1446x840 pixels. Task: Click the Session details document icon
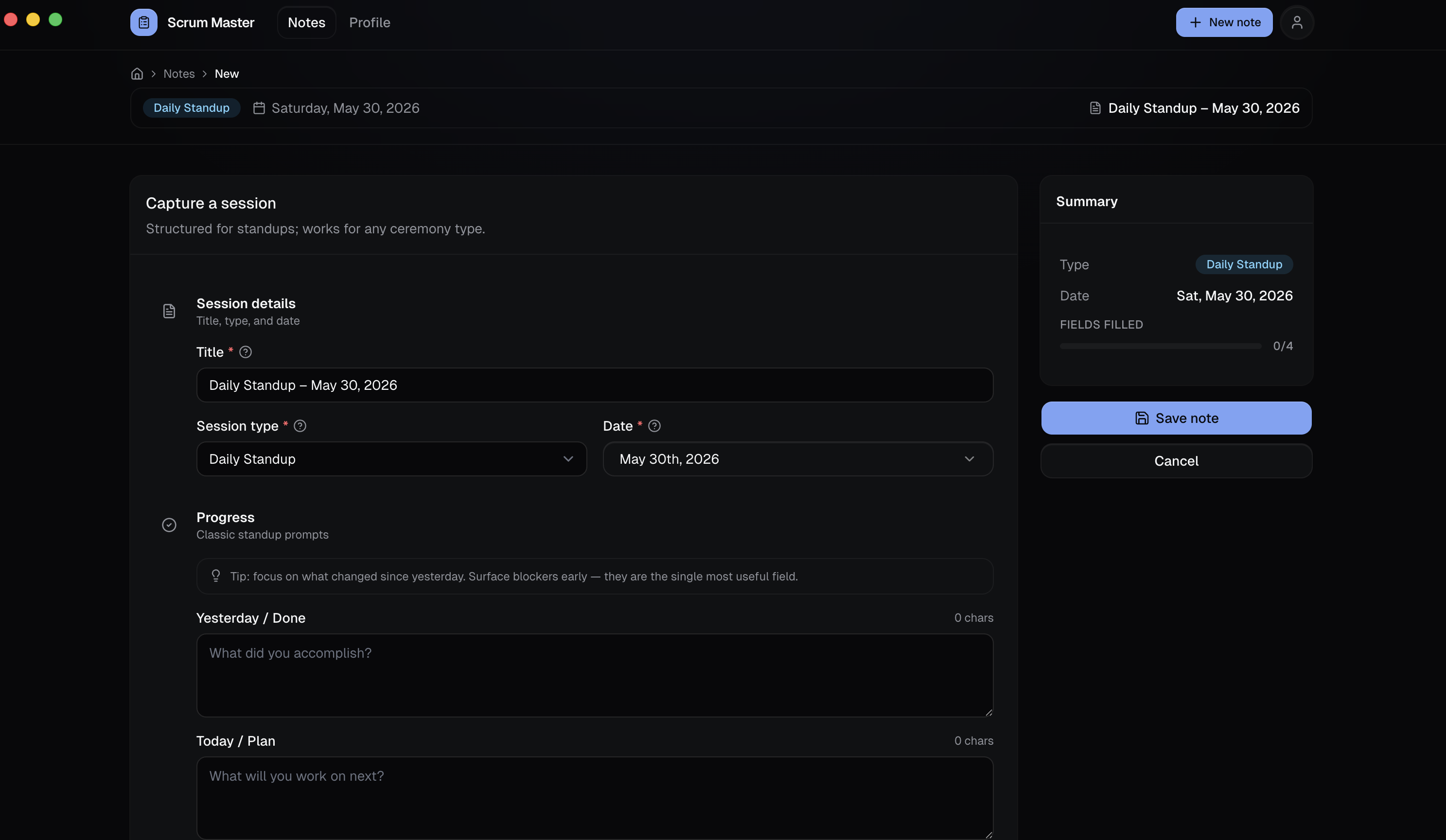[169, 311]
